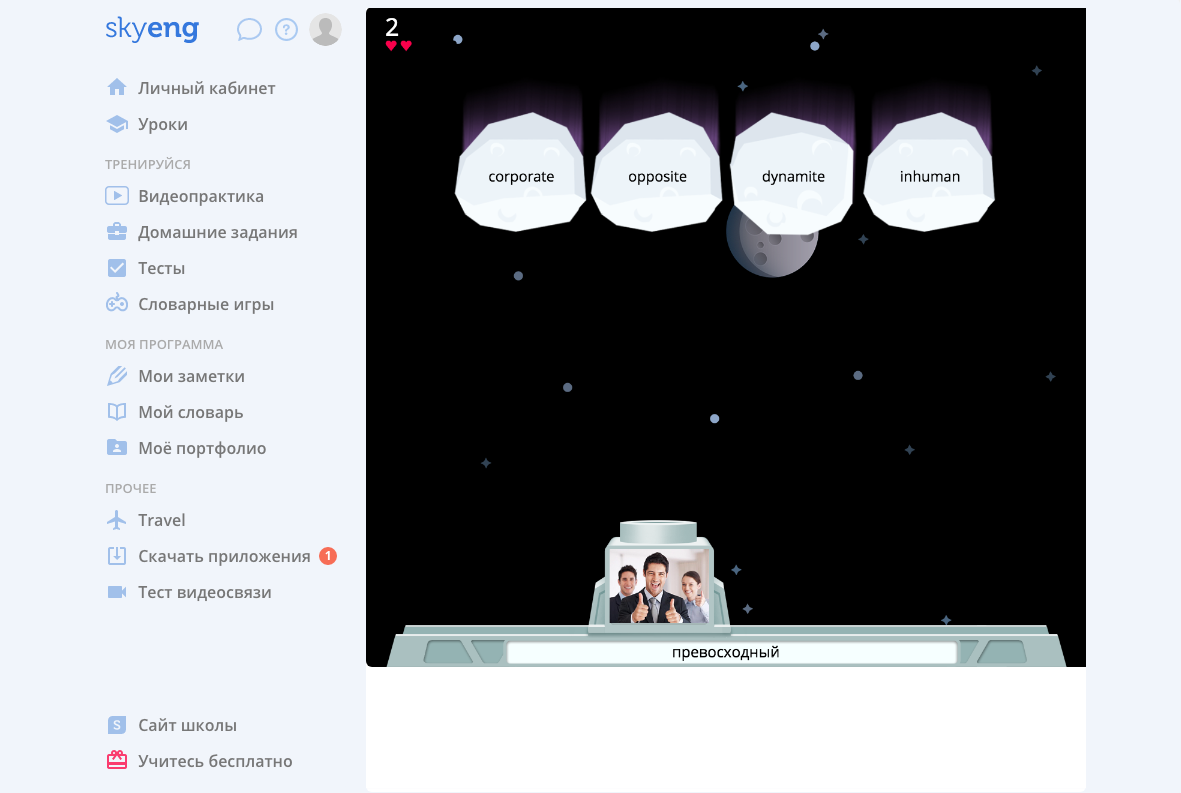
Task: Open the help question mark icon
Action: point(286,29)
